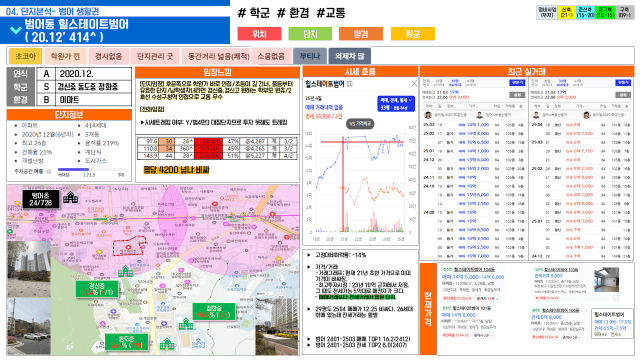This screenshot has height=360, width=640.
Task: Click the green school icon below 정화중 label
Action: click(x=186, y=324)
